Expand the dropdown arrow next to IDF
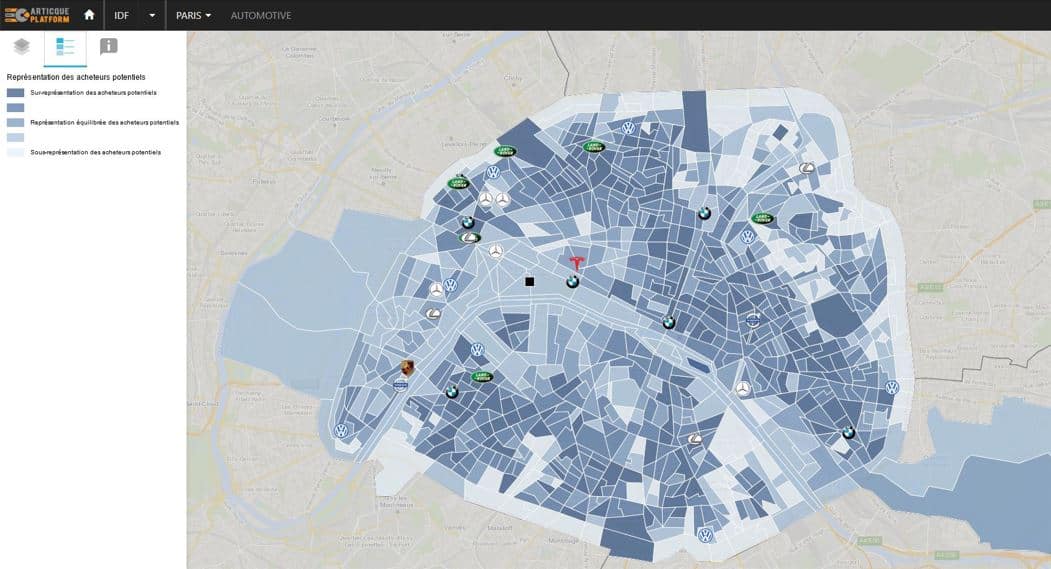This screenshot has height=569, width=1051. (152, 15)
